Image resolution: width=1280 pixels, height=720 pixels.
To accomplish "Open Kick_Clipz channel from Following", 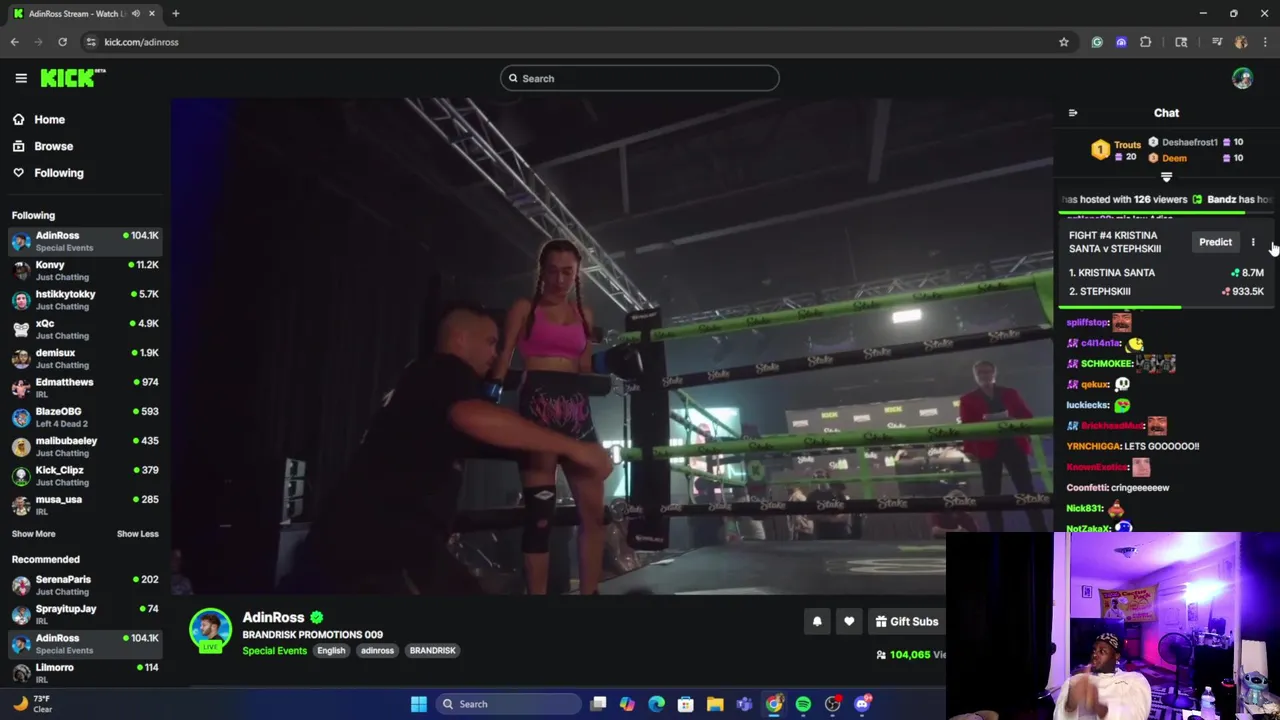I will (85, 476).
